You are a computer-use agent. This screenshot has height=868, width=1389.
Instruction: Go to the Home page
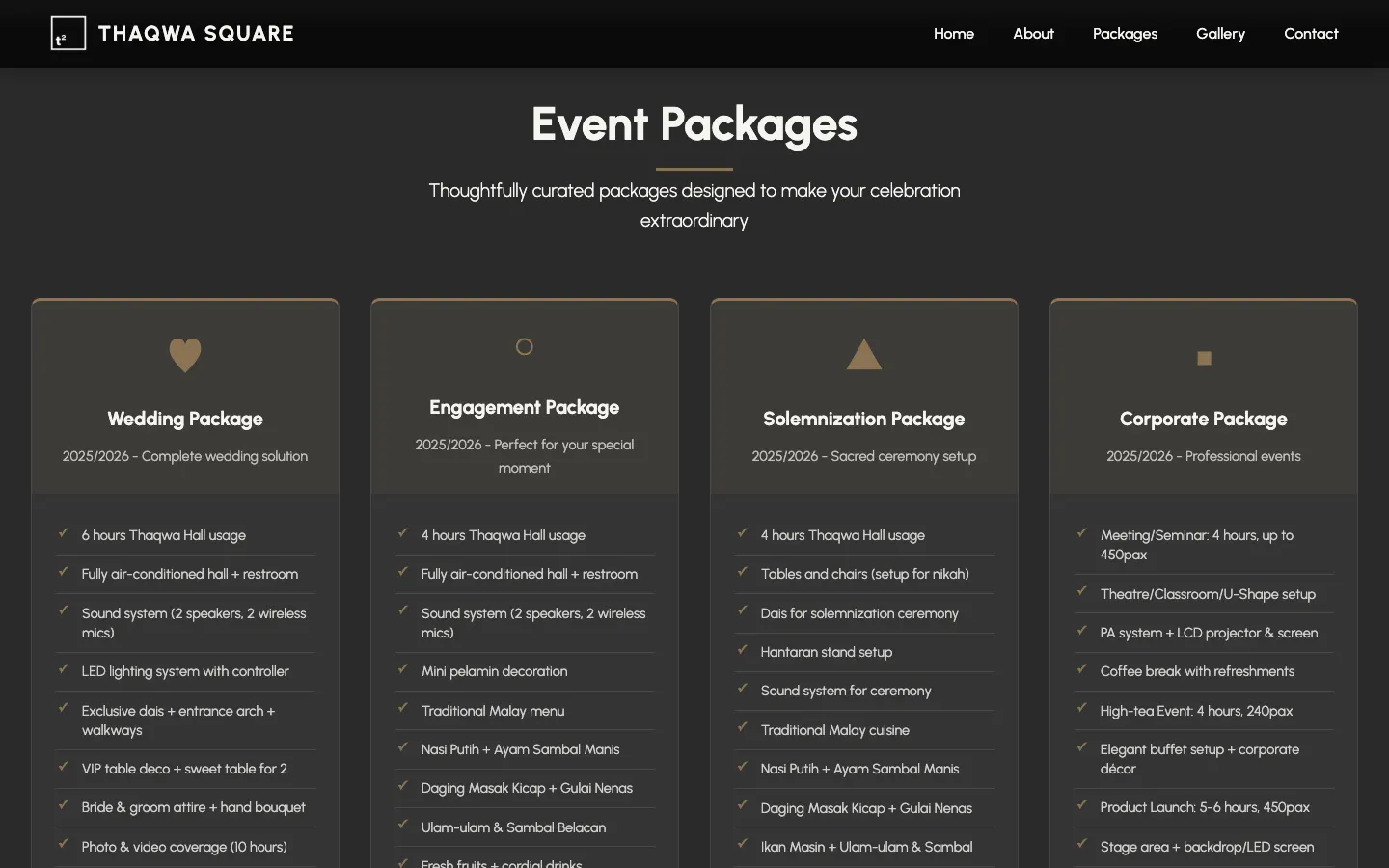pos(954,34)
